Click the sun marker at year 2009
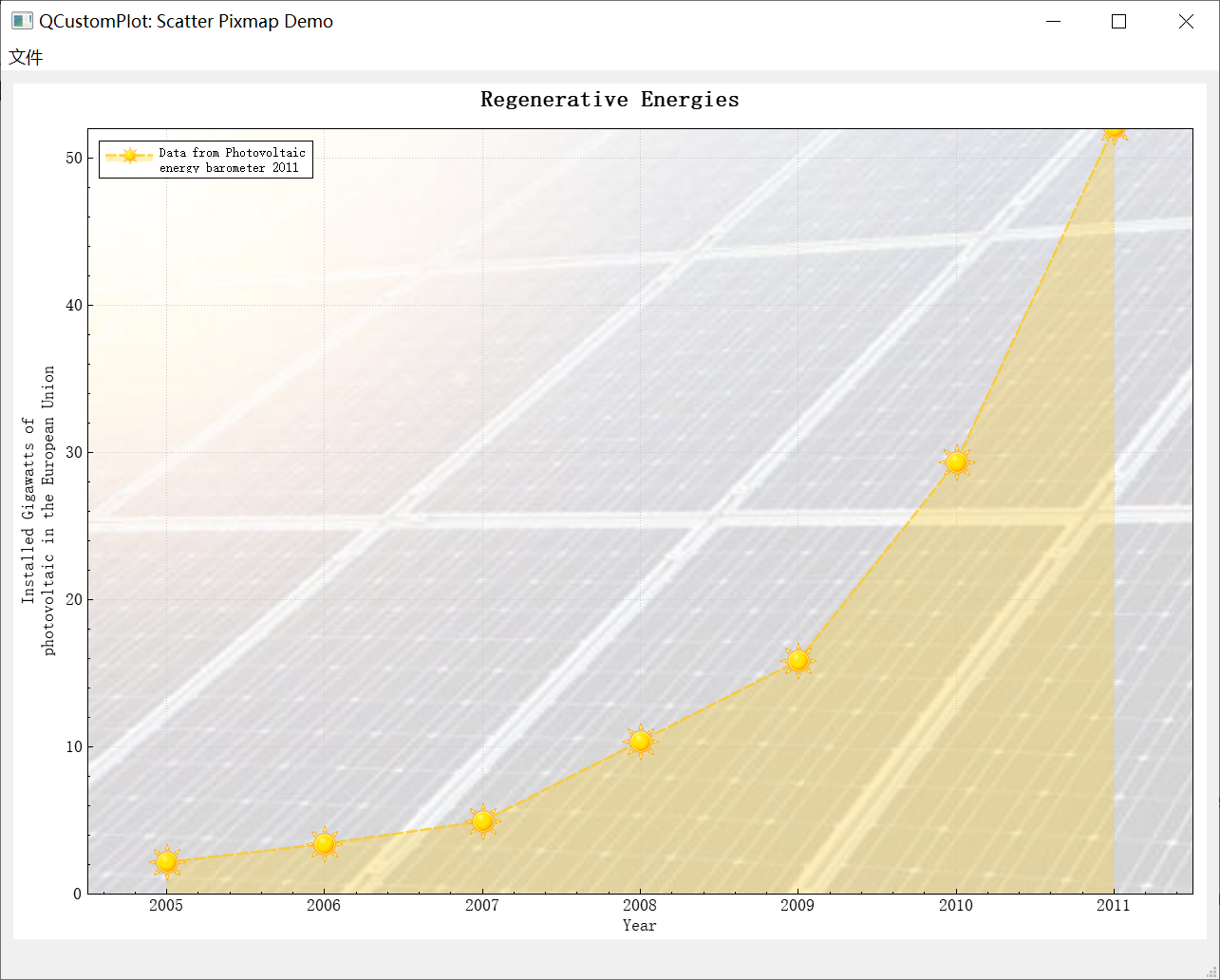The width and height of the screenshot is (1220, 980). click(x=798, y=660)
